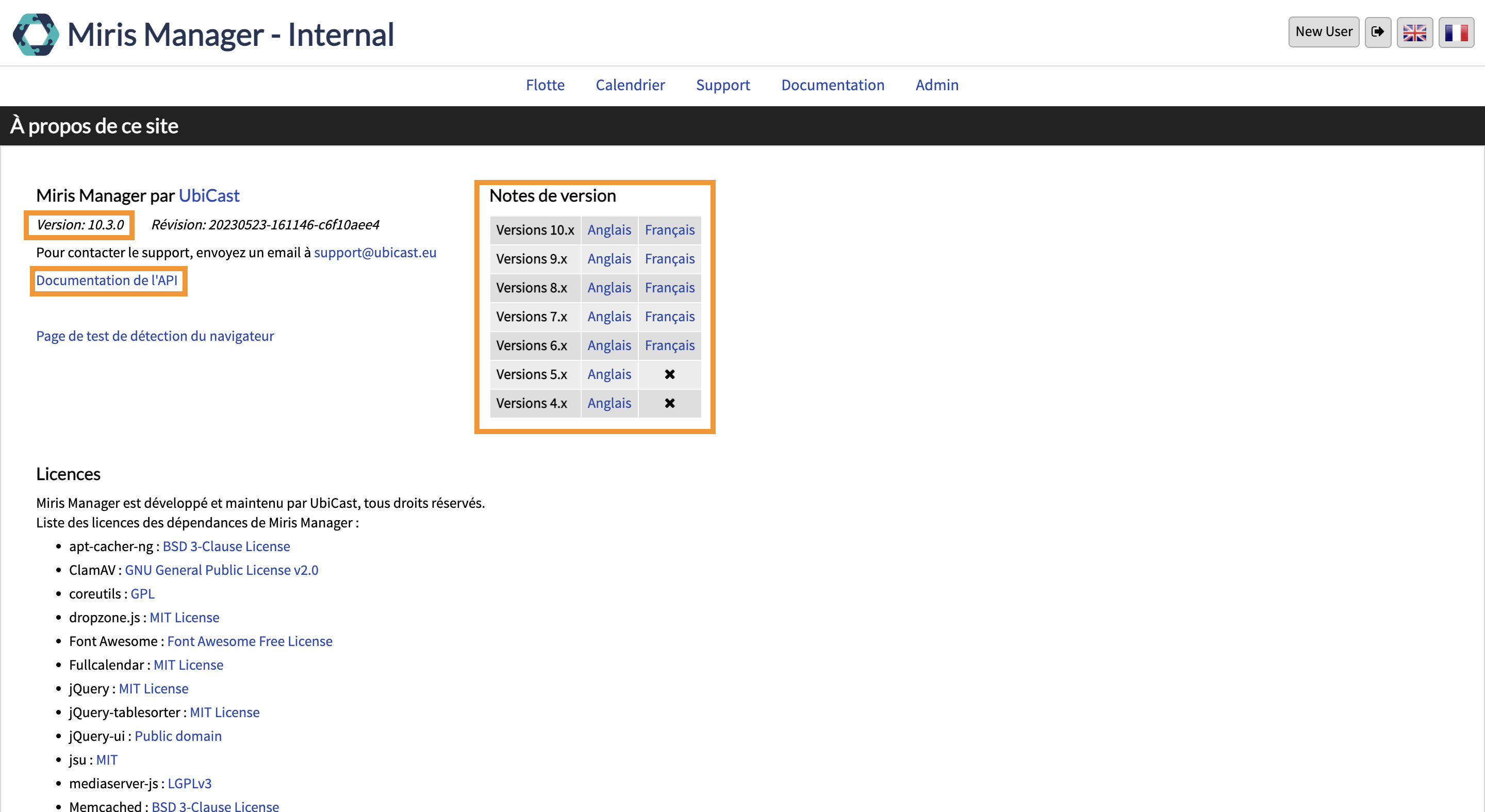1485x812 pixels.
Task: Click the X mark in Versions 5.x row
Action: coord(670,375)
